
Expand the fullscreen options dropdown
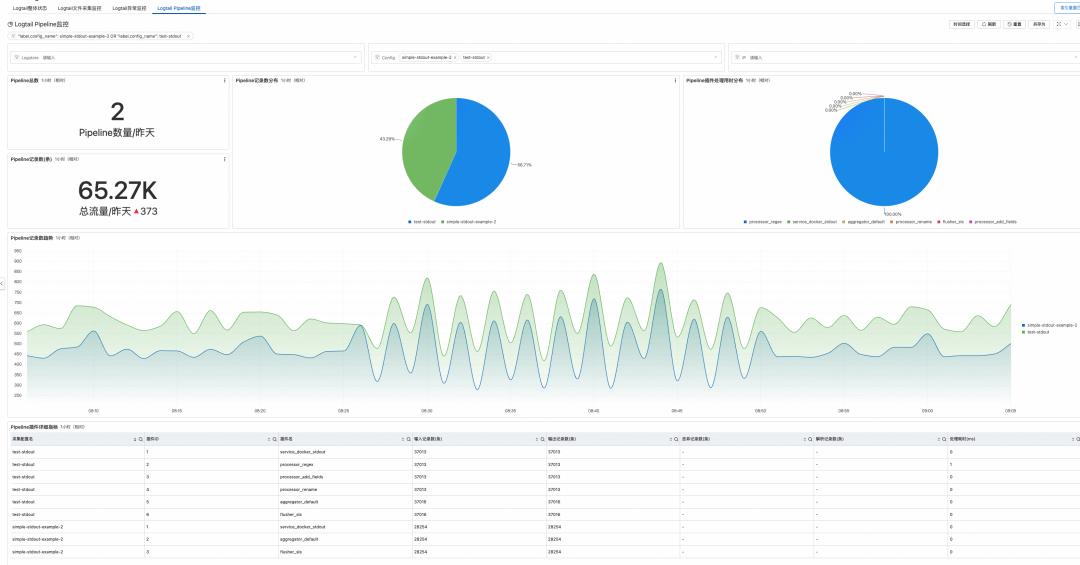1062,24
